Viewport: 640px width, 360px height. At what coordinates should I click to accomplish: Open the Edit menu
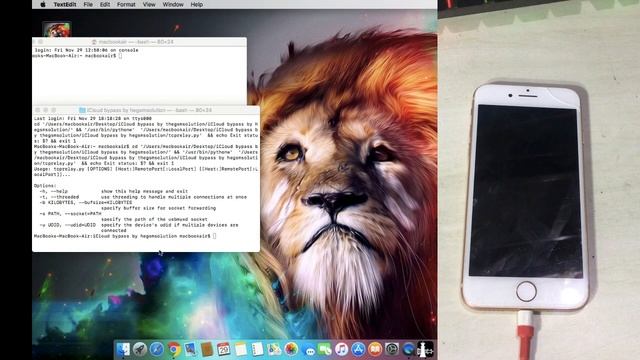[105, 4]
